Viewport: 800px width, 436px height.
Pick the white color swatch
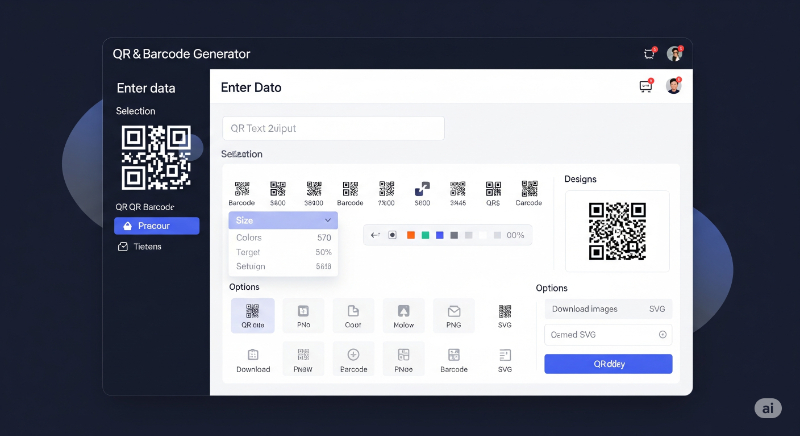pyautogui.click(x=483, y=235)
